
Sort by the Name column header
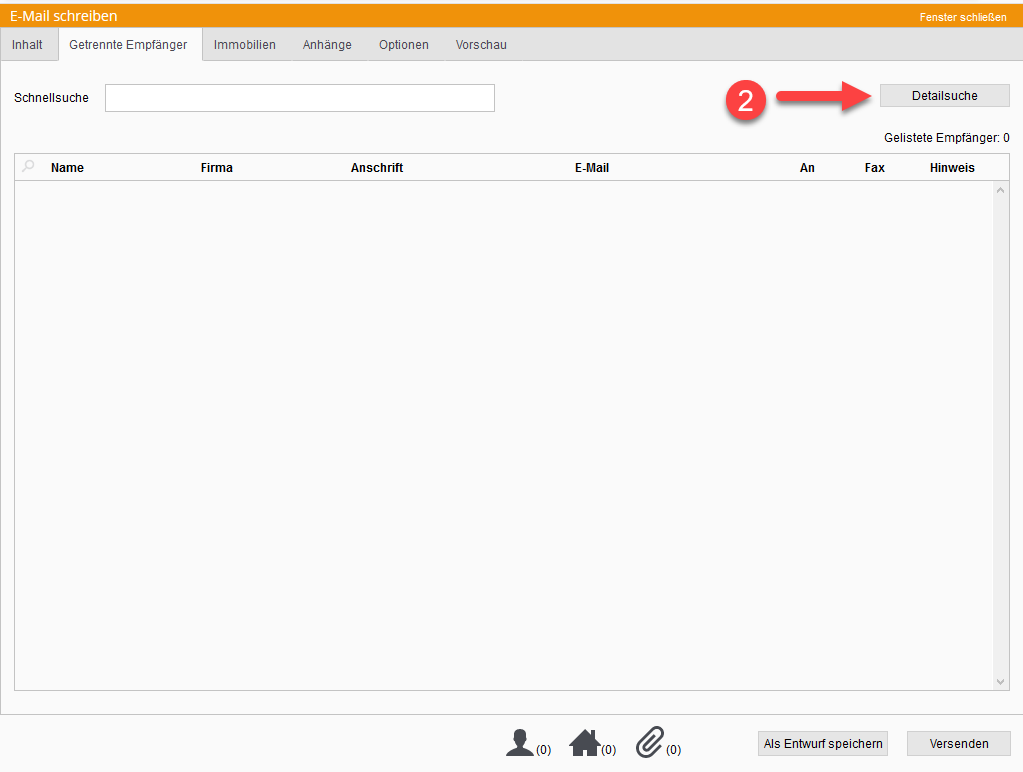click(x=67, y=168)
